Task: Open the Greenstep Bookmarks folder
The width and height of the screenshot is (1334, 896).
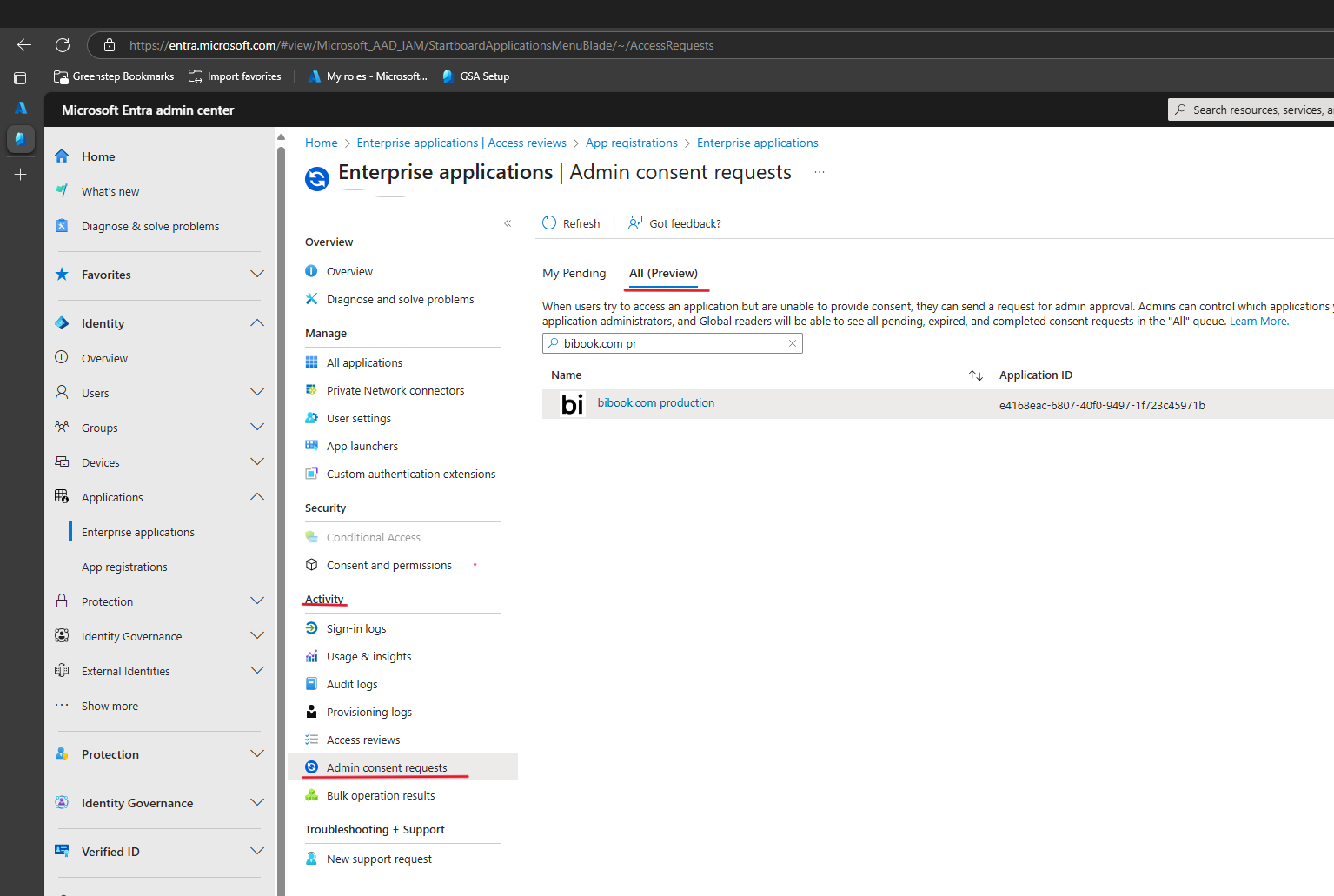Action: pyautogui.click(x=114, y=76)
